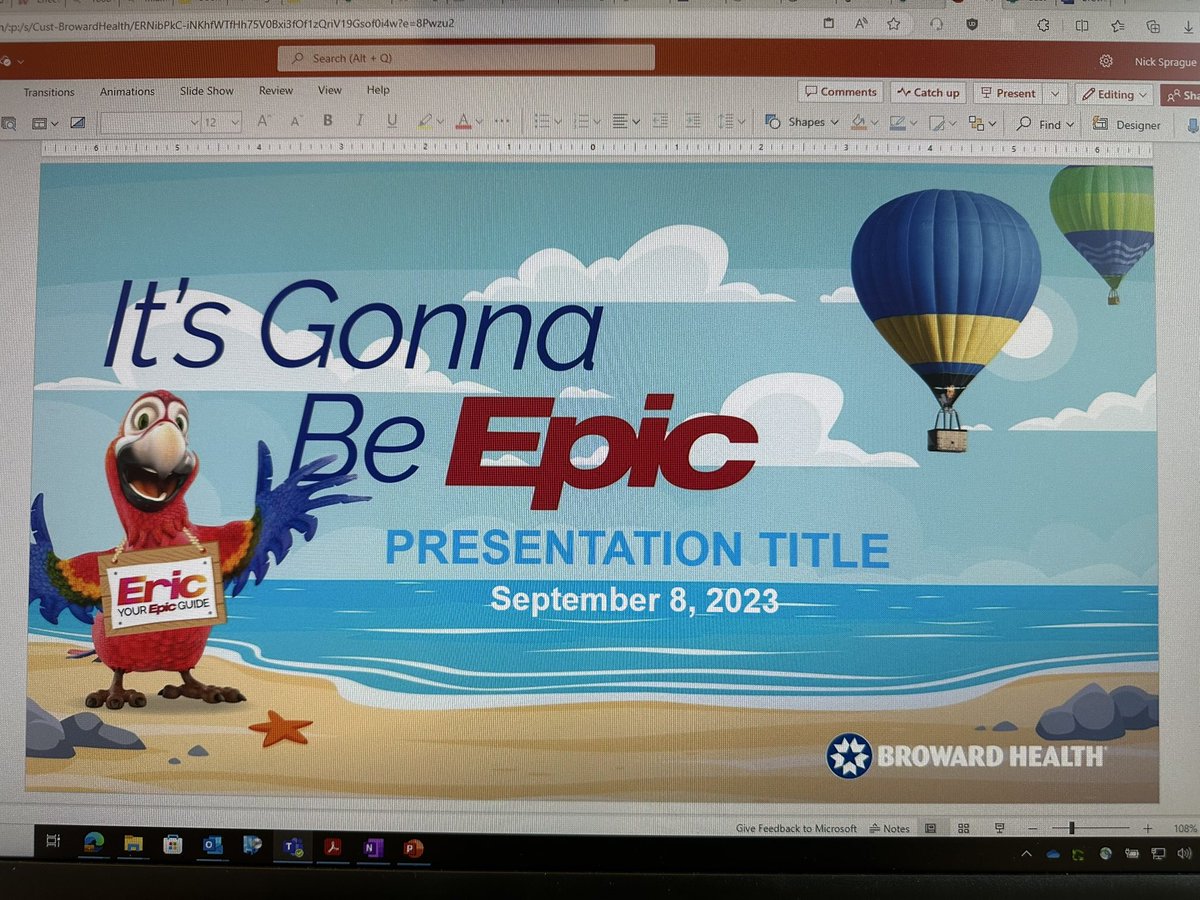Open the Designer pane
Screen dimensions: 1200x900
click(1127, 125)
